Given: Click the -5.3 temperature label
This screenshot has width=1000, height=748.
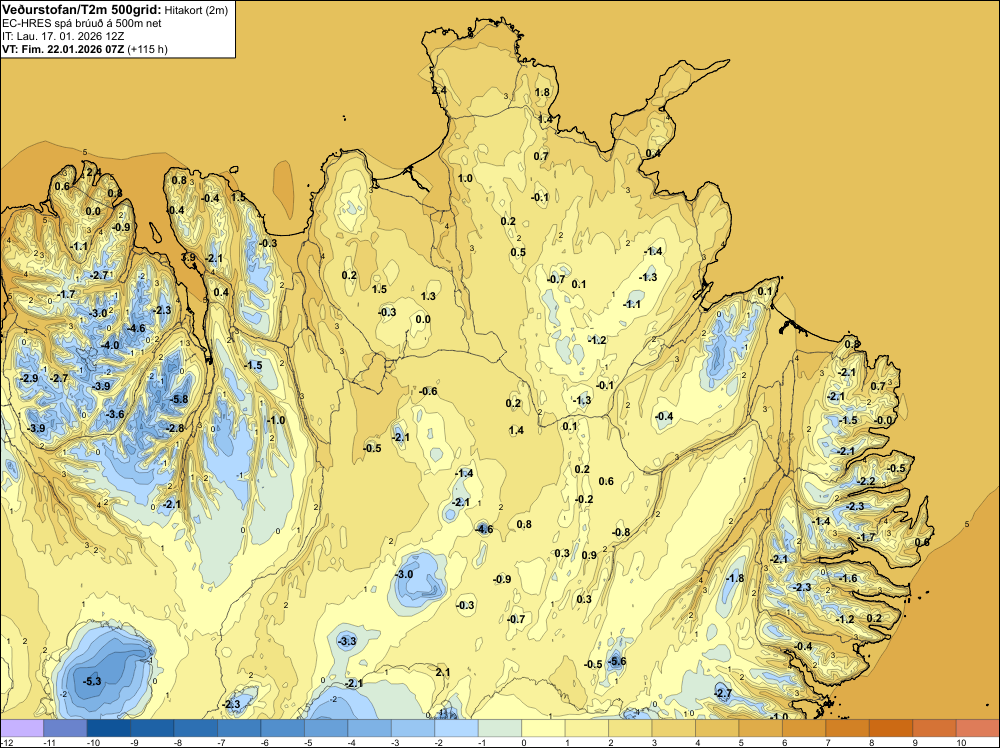Looking at the screenshot, I should click(x=92, y=681).
